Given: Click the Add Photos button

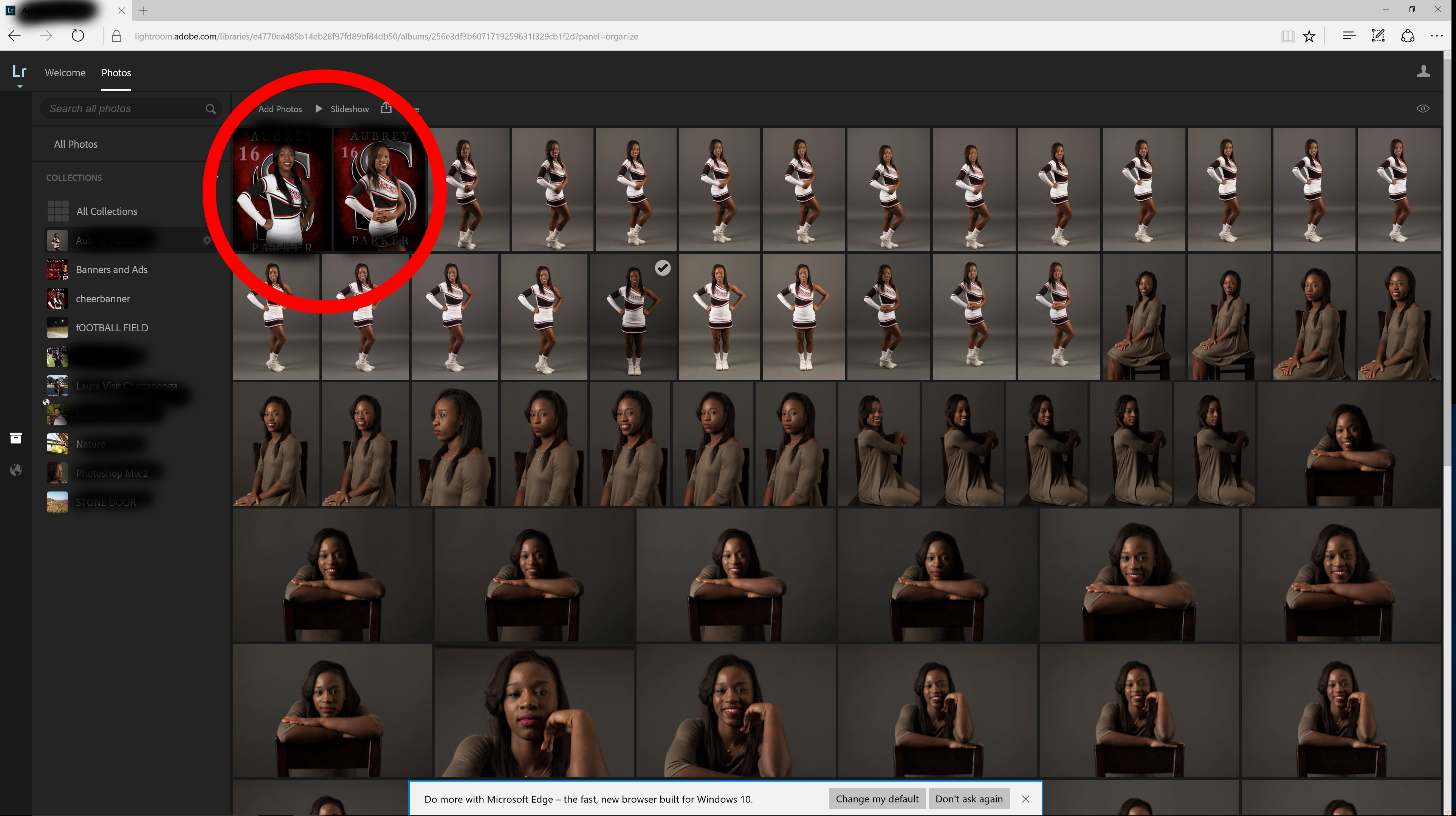Looking at the screenshot, I should (280, 109).
